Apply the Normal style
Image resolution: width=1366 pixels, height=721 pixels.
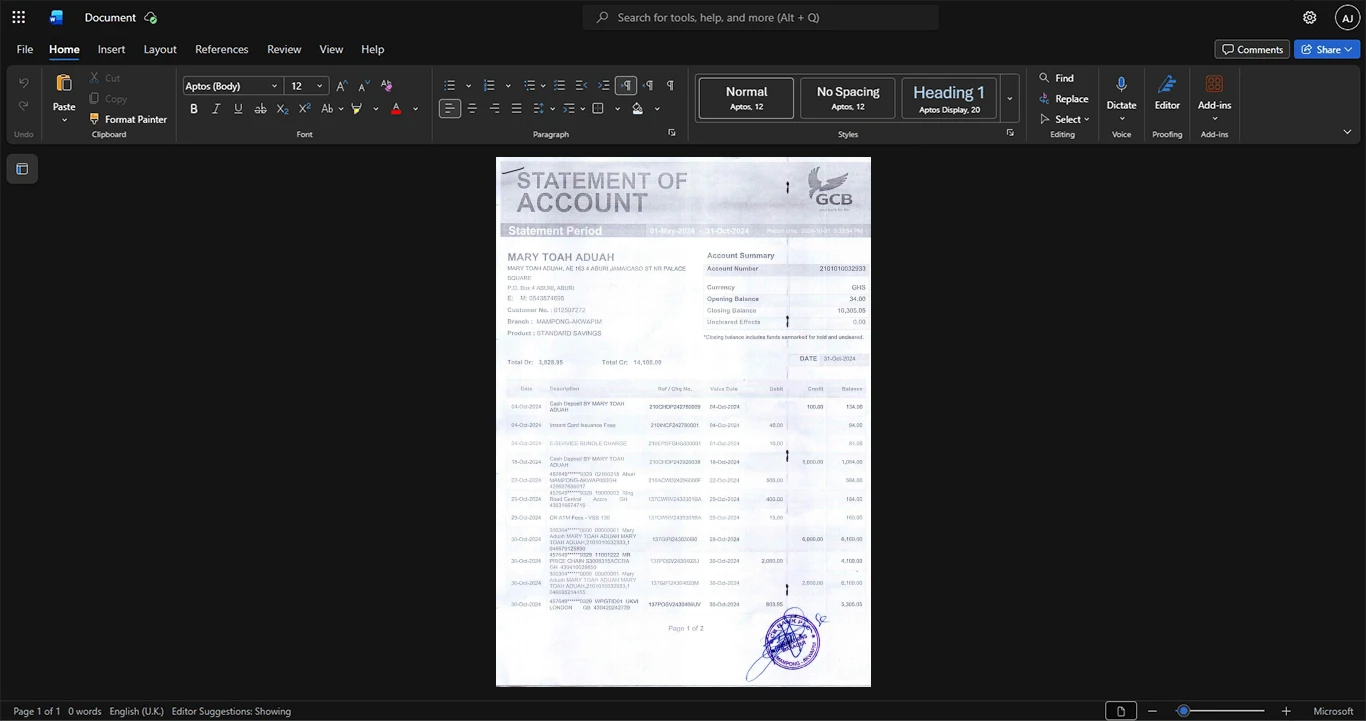click(746, 98)
